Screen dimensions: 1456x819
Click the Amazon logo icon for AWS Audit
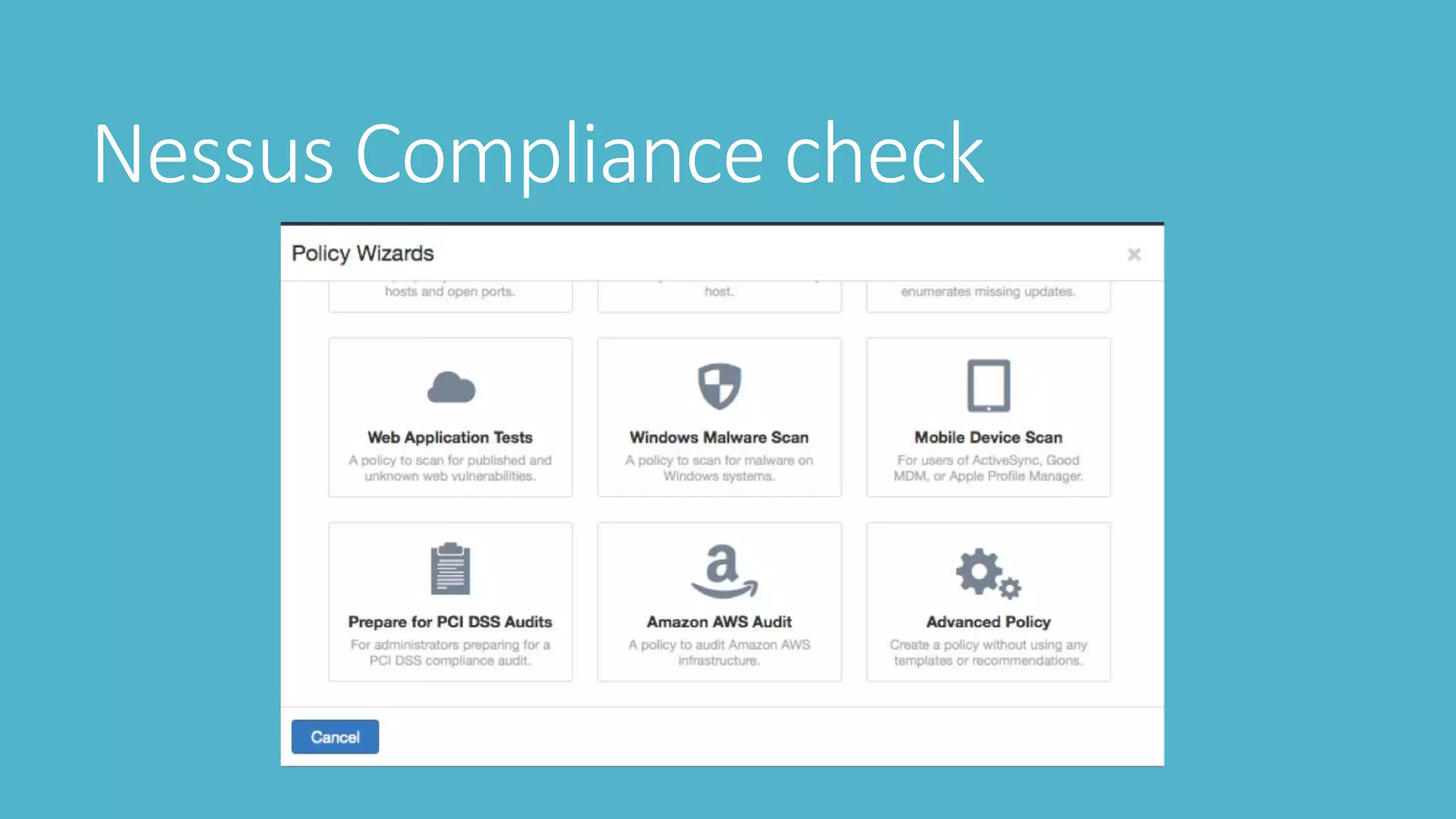click(x=724, y=572)
